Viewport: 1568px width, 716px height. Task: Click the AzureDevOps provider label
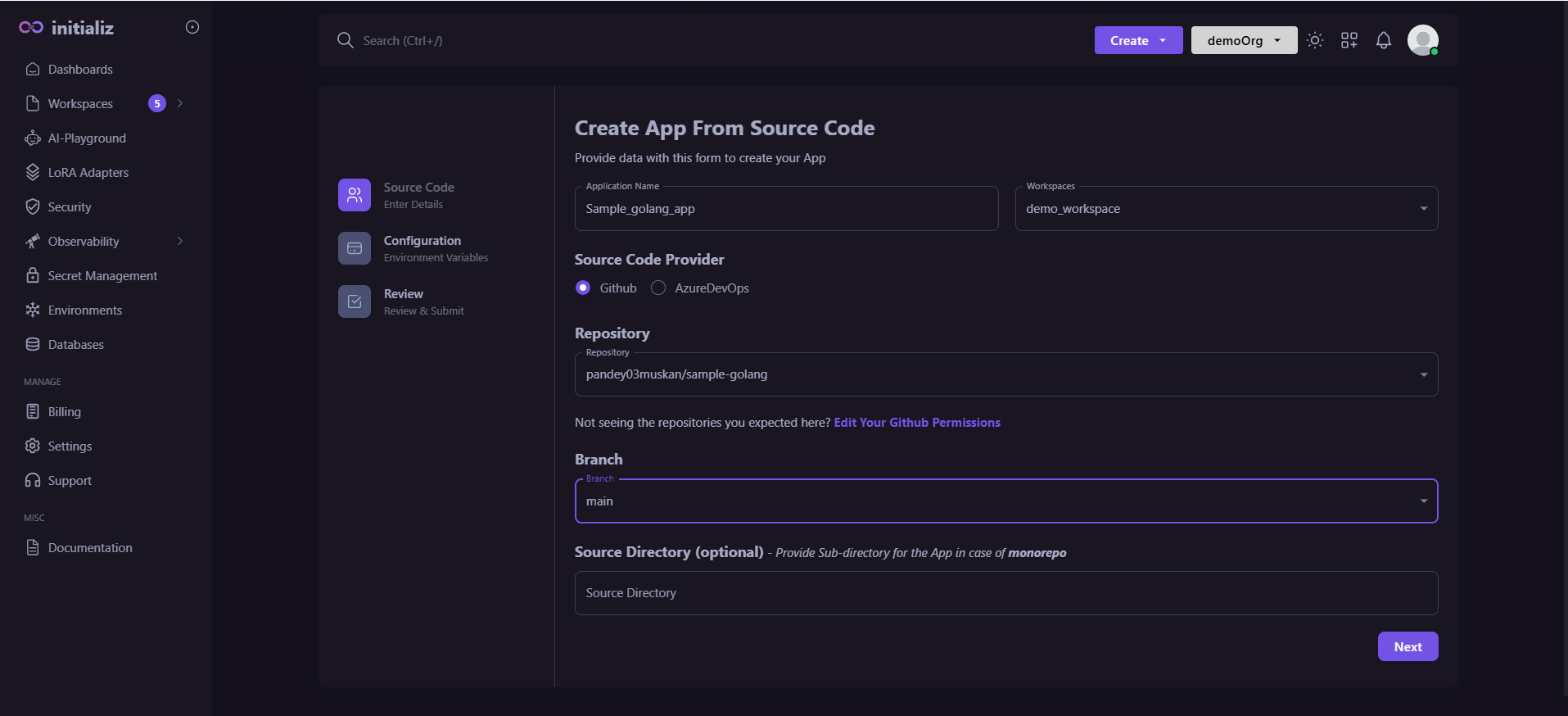[712, 288]
